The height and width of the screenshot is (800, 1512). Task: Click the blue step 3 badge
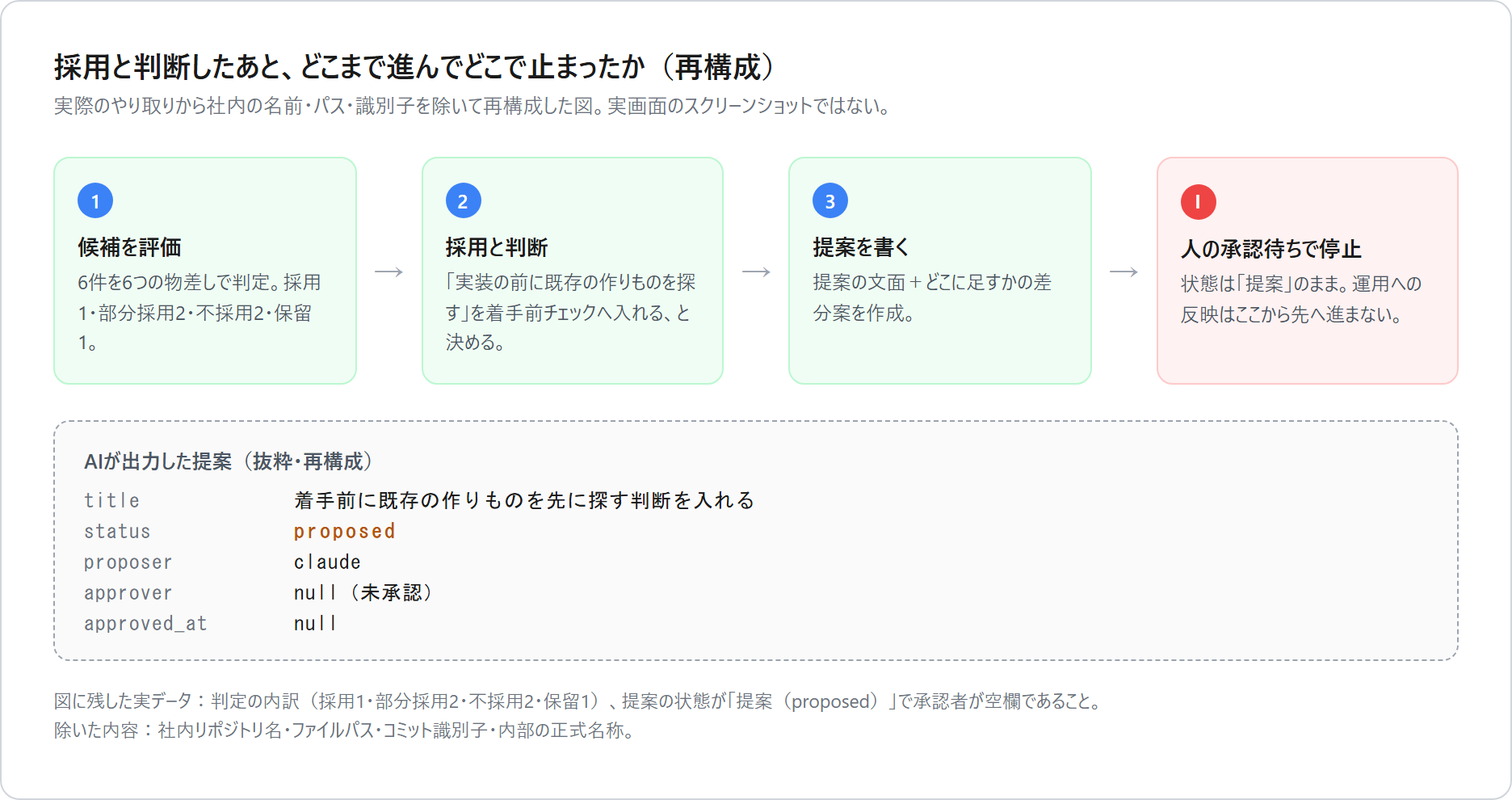[x=830, y=201]
